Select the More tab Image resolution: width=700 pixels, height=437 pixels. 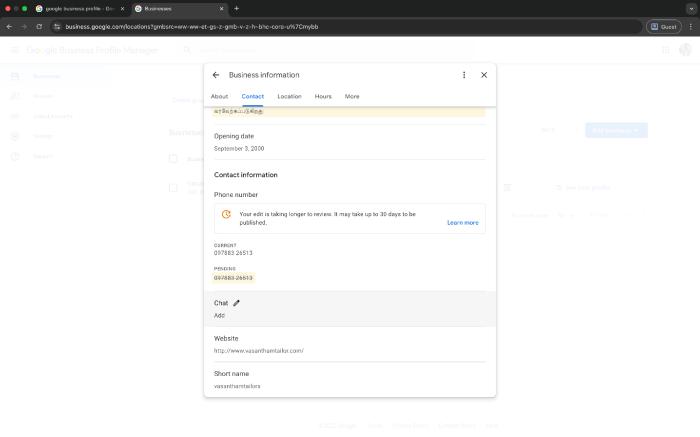[x=352, y=96]
